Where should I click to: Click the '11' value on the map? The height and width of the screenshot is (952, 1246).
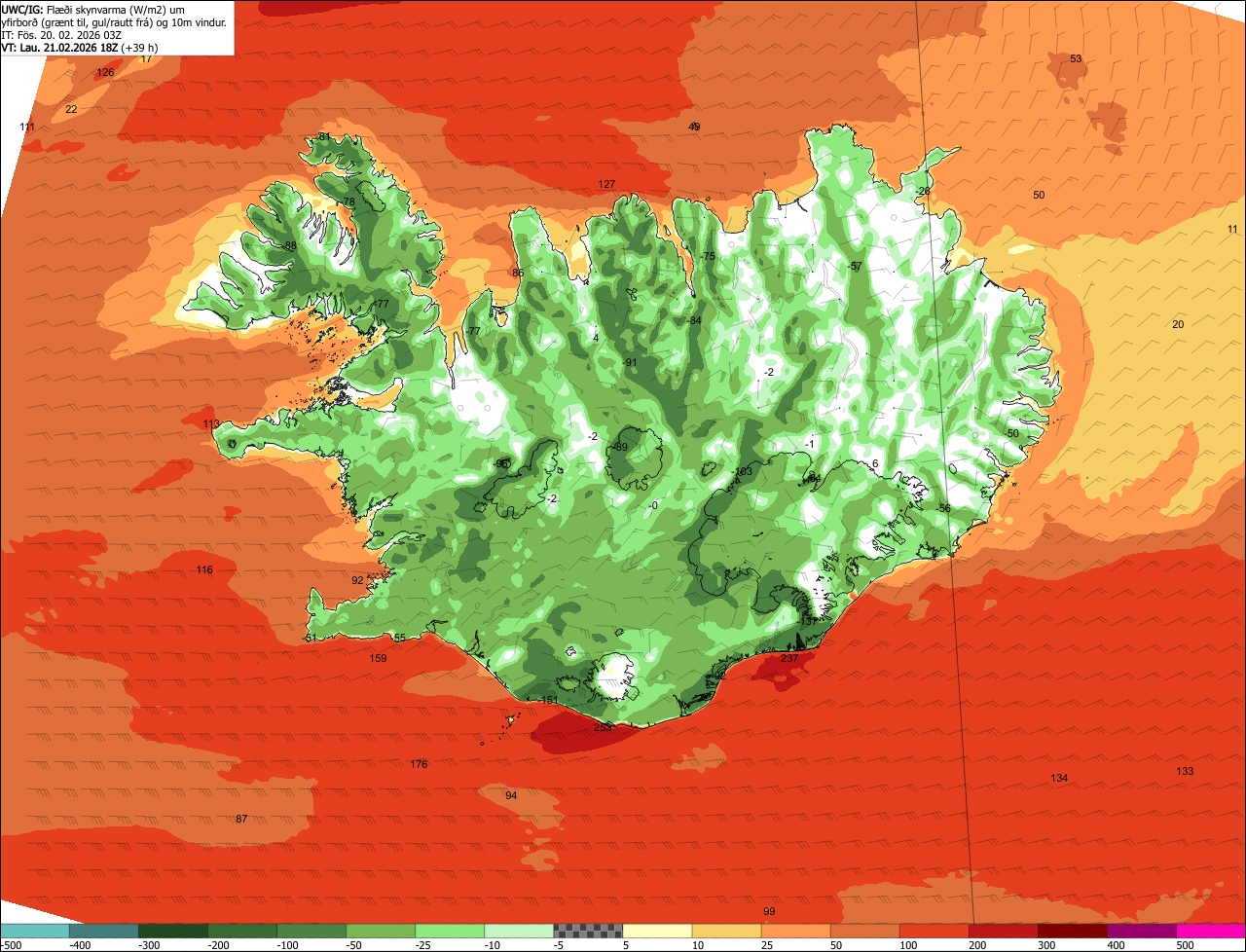coord(1233,230)
